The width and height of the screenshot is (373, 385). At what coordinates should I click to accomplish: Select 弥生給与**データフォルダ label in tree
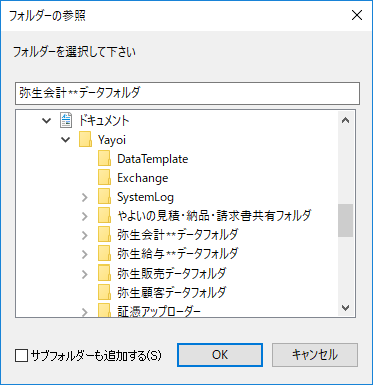point(178,254)
